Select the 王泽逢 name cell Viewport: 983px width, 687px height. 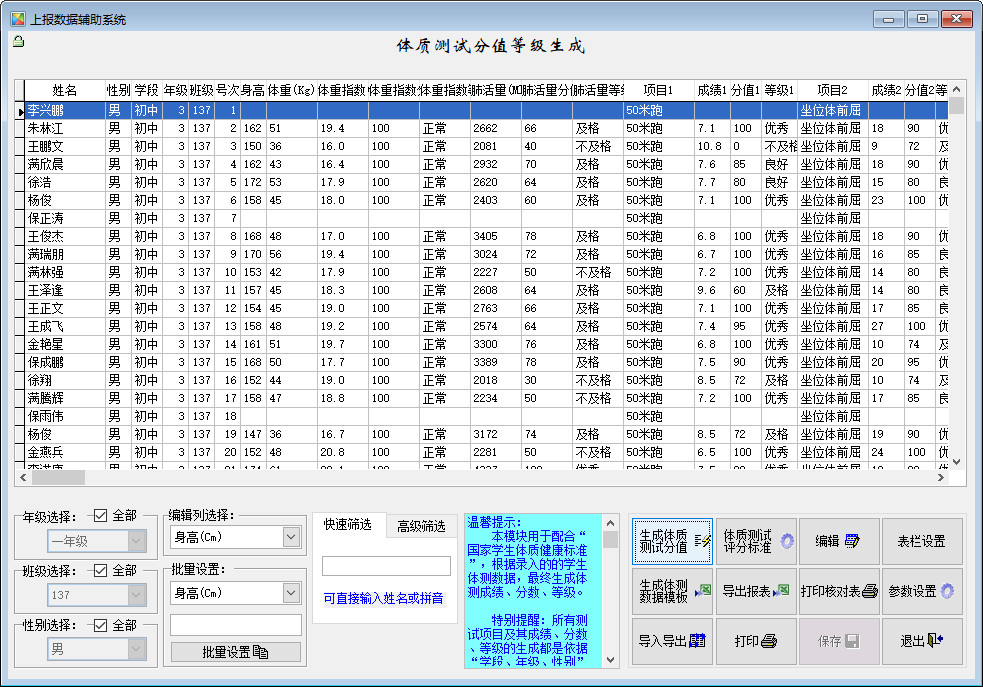(65, 291)
